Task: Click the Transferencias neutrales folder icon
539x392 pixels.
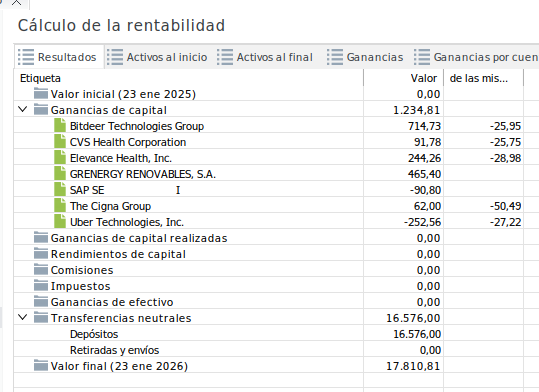Action: pos(41,317)
